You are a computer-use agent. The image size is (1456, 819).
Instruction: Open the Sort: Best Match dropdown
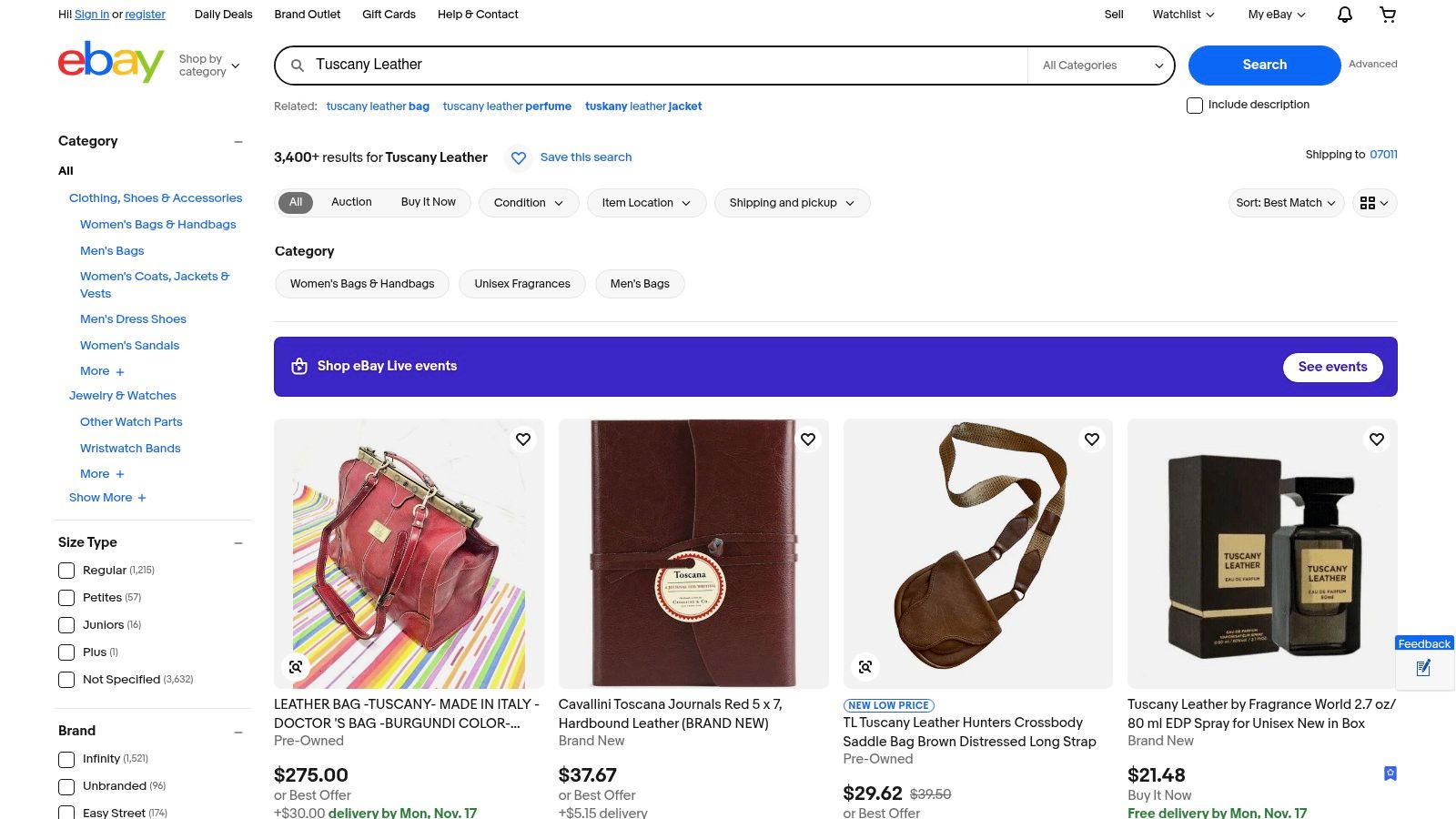click(1285, 202)
